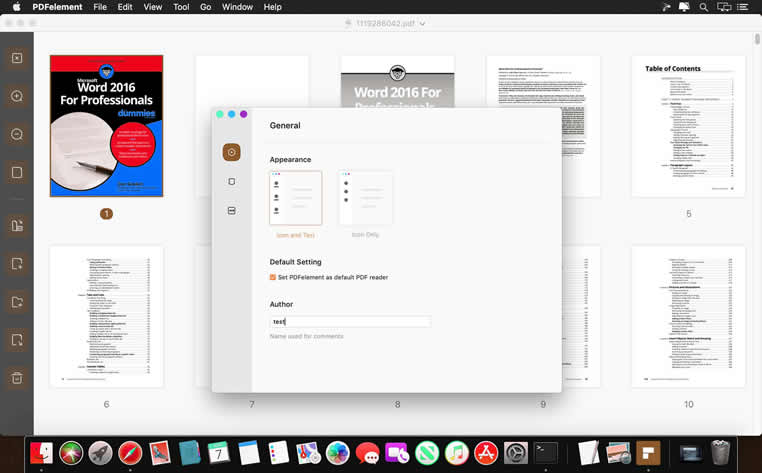
Task: Click the add blank page icon
Action: click(17, 263)
